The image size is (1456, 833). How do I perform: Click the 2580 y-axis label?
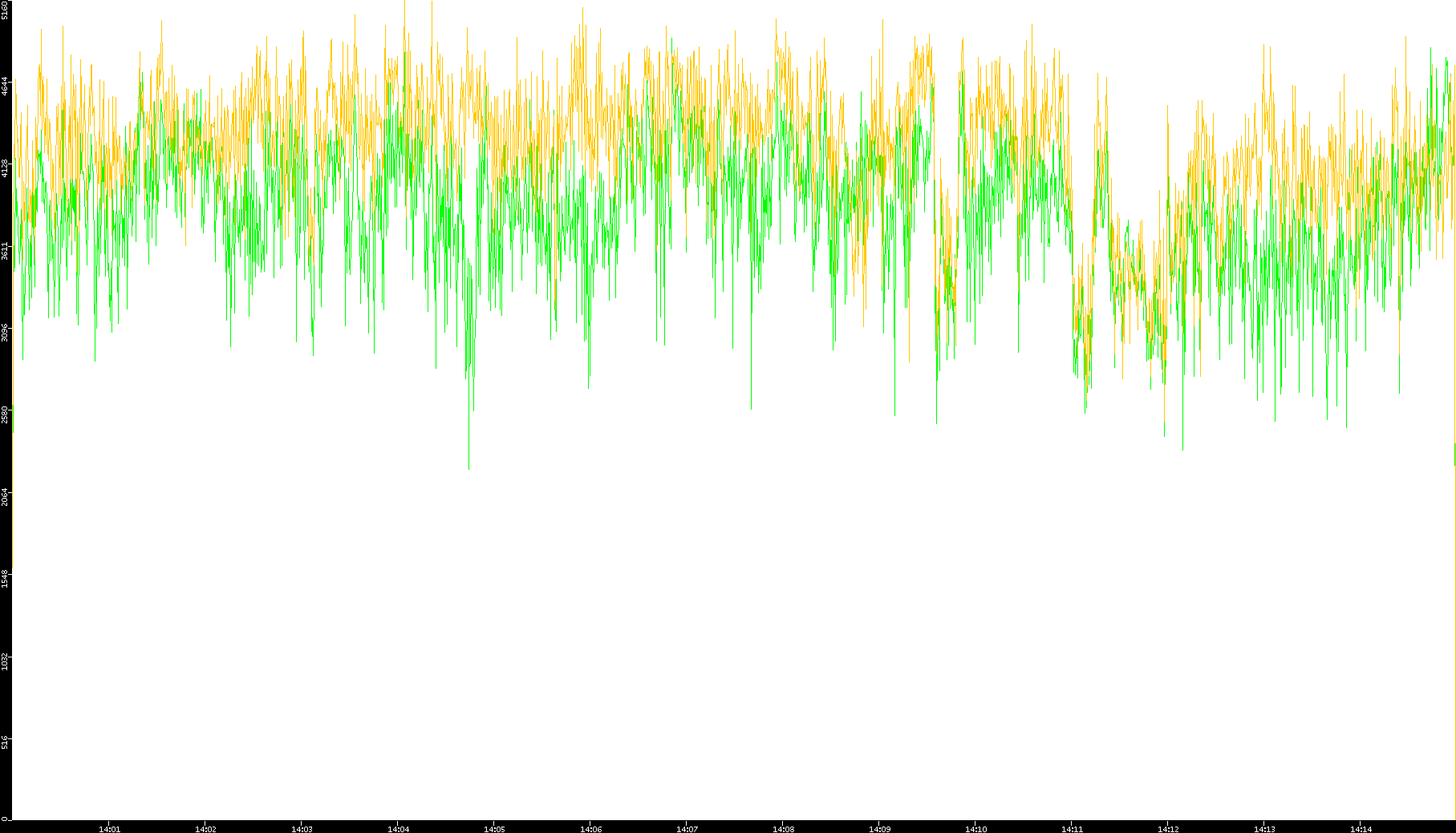click(6, 414)
